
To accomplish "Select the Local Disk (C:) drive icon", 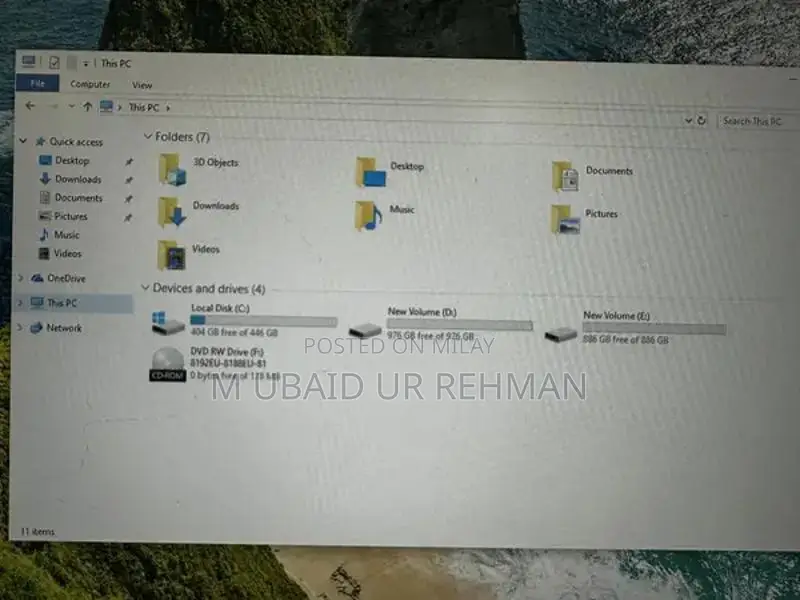I will pos(168,322).
